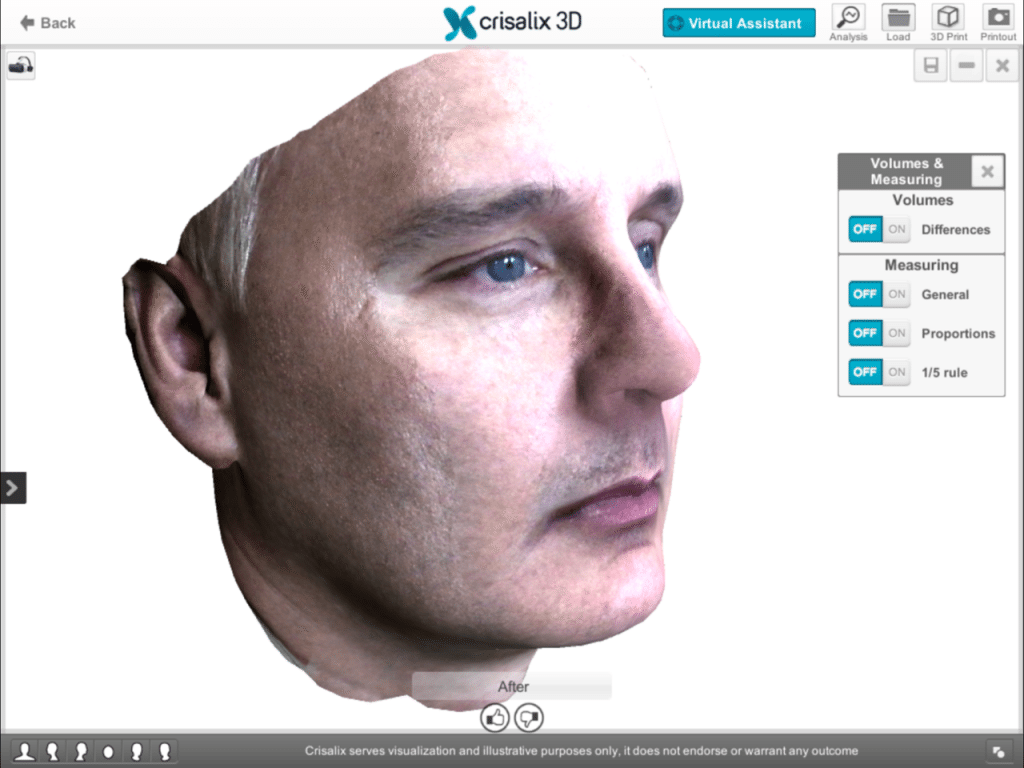Image resolution: width=1024 pixels, height=768 pixels.
Task: Click the VR headset icon
Action: (x=21, y=66)
